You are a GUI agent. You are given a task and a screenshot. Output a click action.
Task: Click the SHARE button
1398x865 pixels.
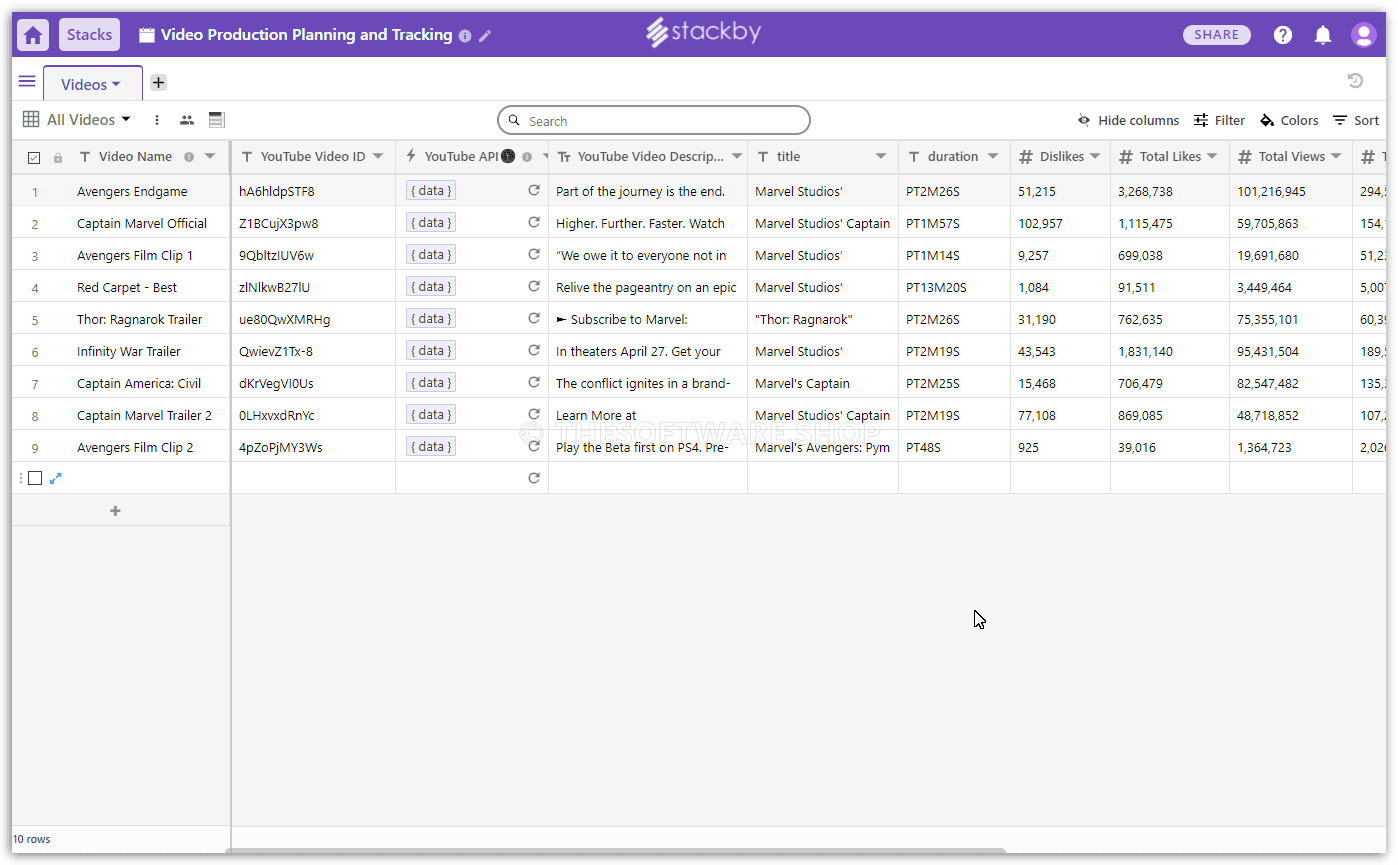(1217, 35)
